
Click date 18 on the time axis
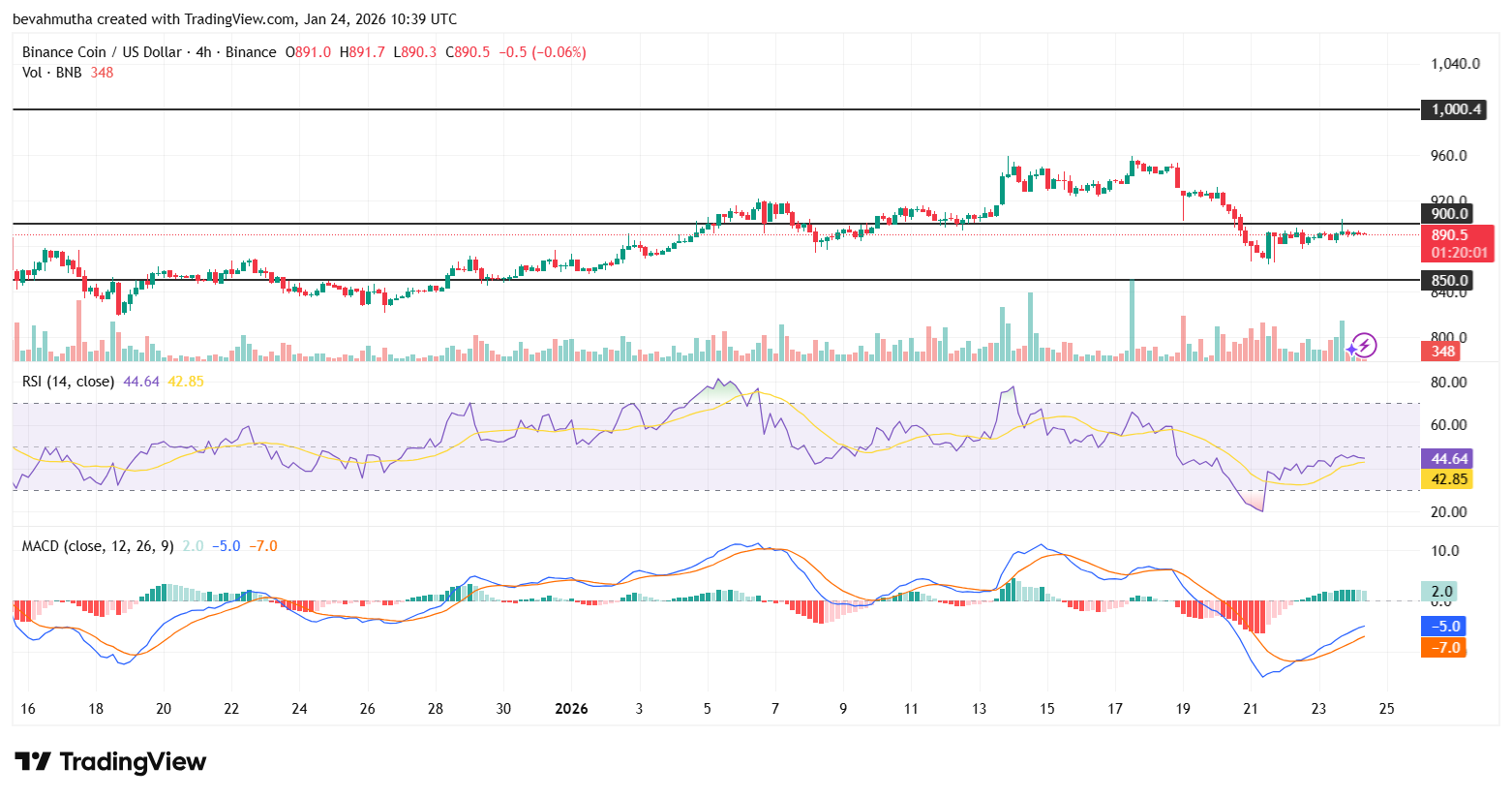(x=96, y=709)
